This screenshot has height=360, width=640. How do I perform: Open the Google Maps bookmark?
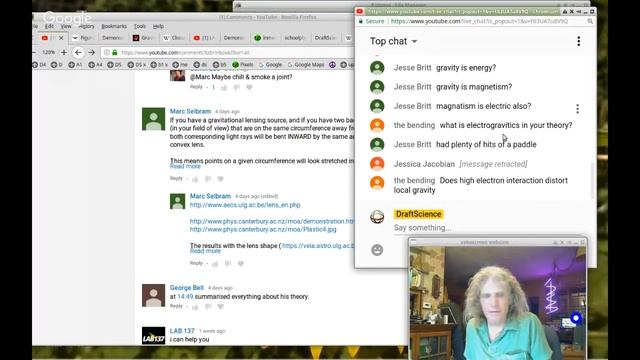coord(306,64)
